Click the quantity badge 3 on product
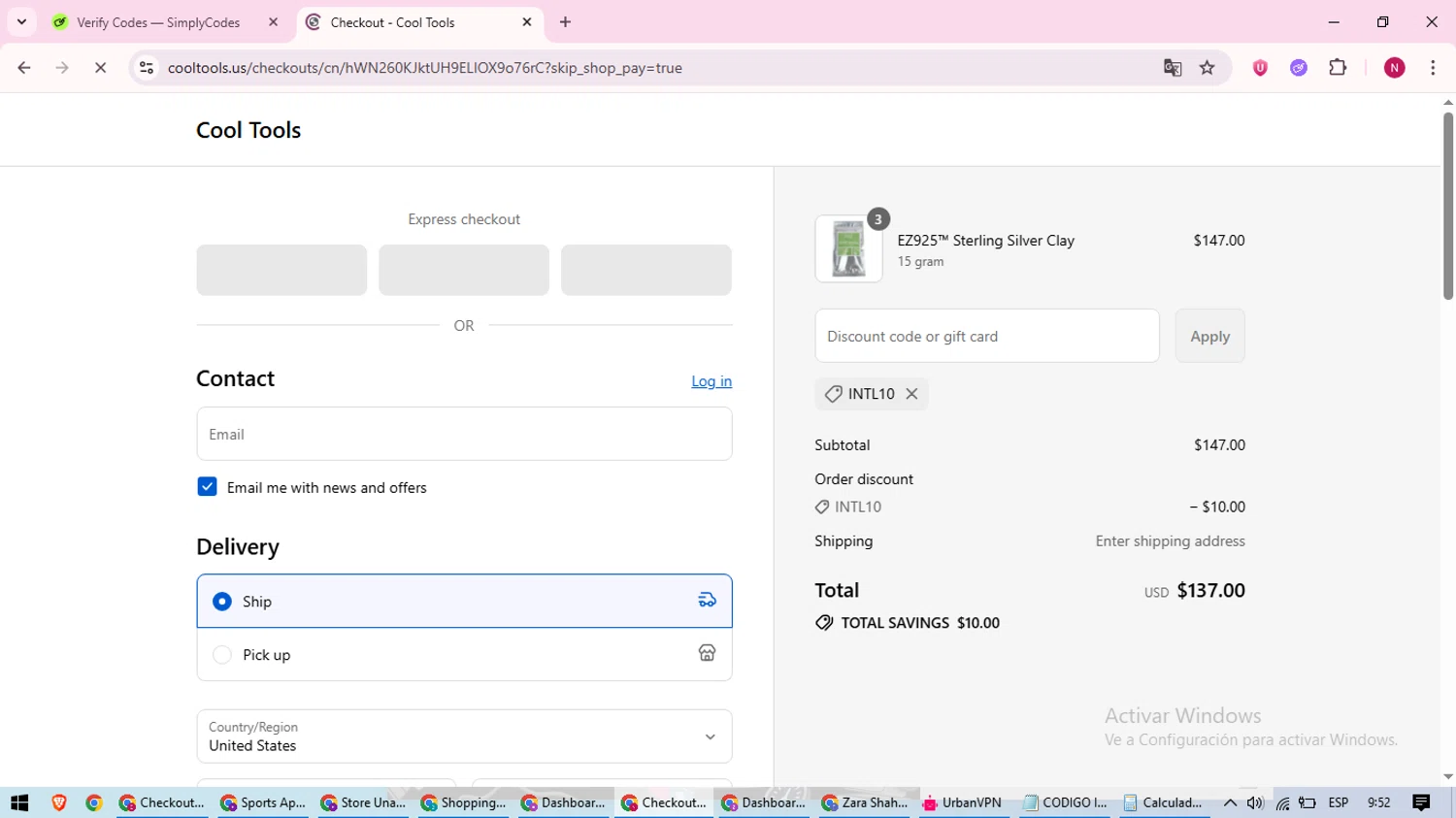The image size is (1456, 818). [x=877, y=219]
